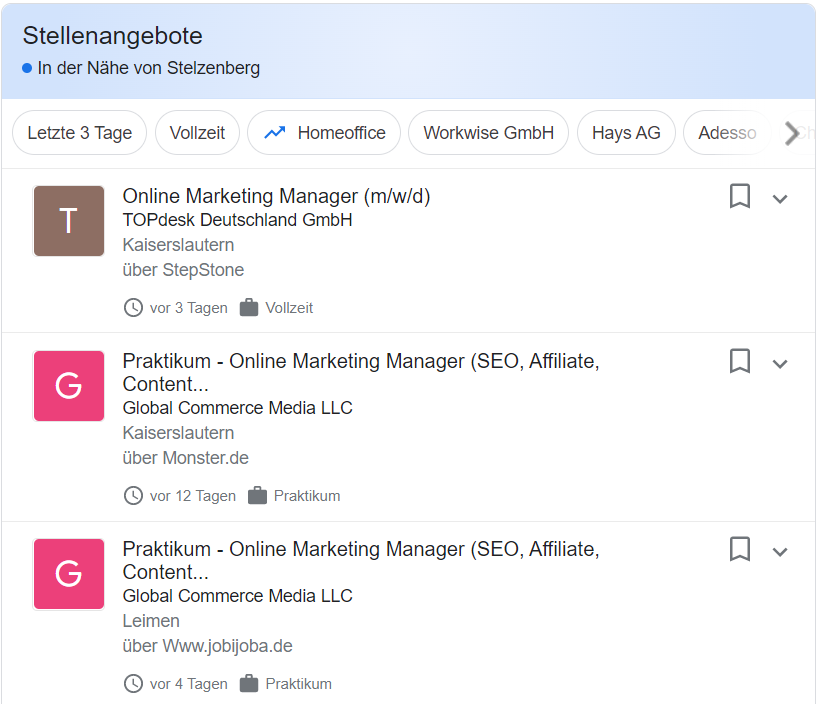This screenshot has height=704, width=821.
Task: Click the briefcase icon in the TOPdesk listing
Action: click(249, 308)
